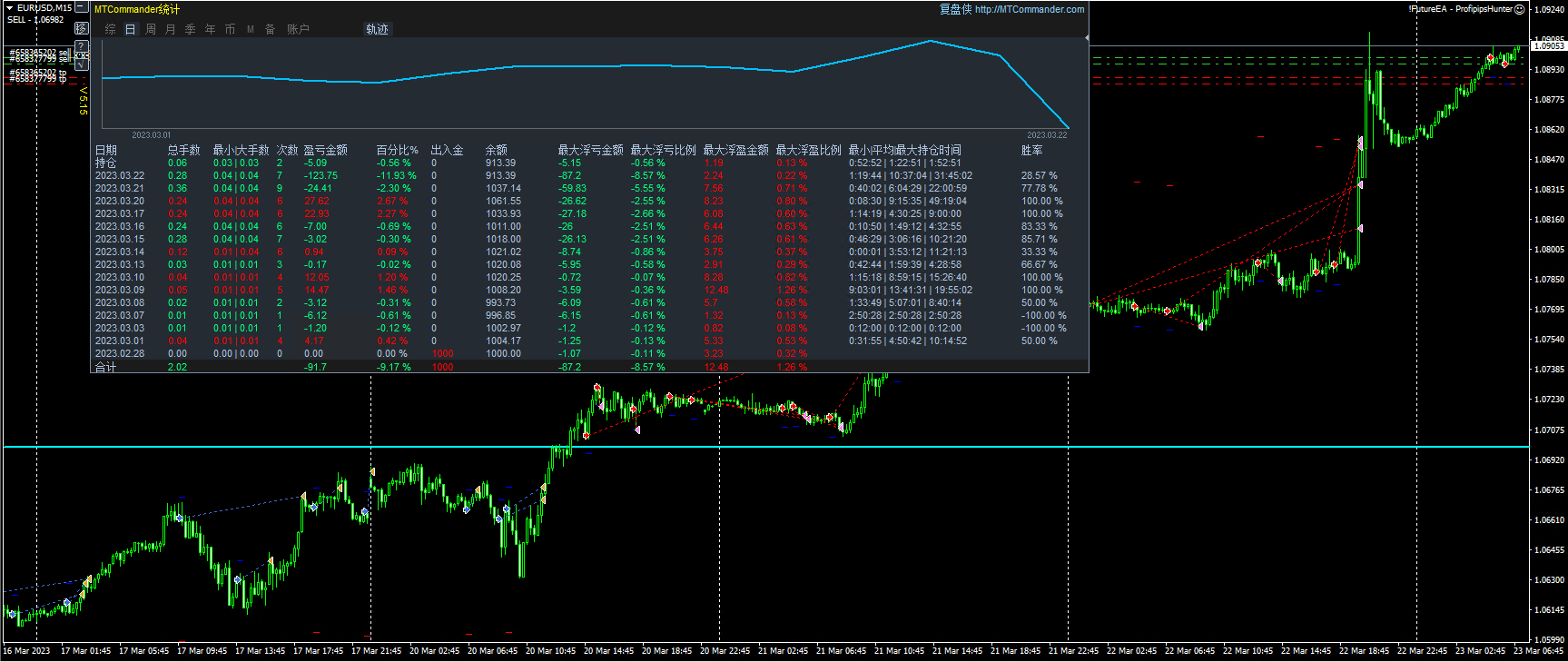The height and width of the screenshot is (662, 1568).
Task: Click the 胜率 win rate column header
Action: click(1031, 150)
